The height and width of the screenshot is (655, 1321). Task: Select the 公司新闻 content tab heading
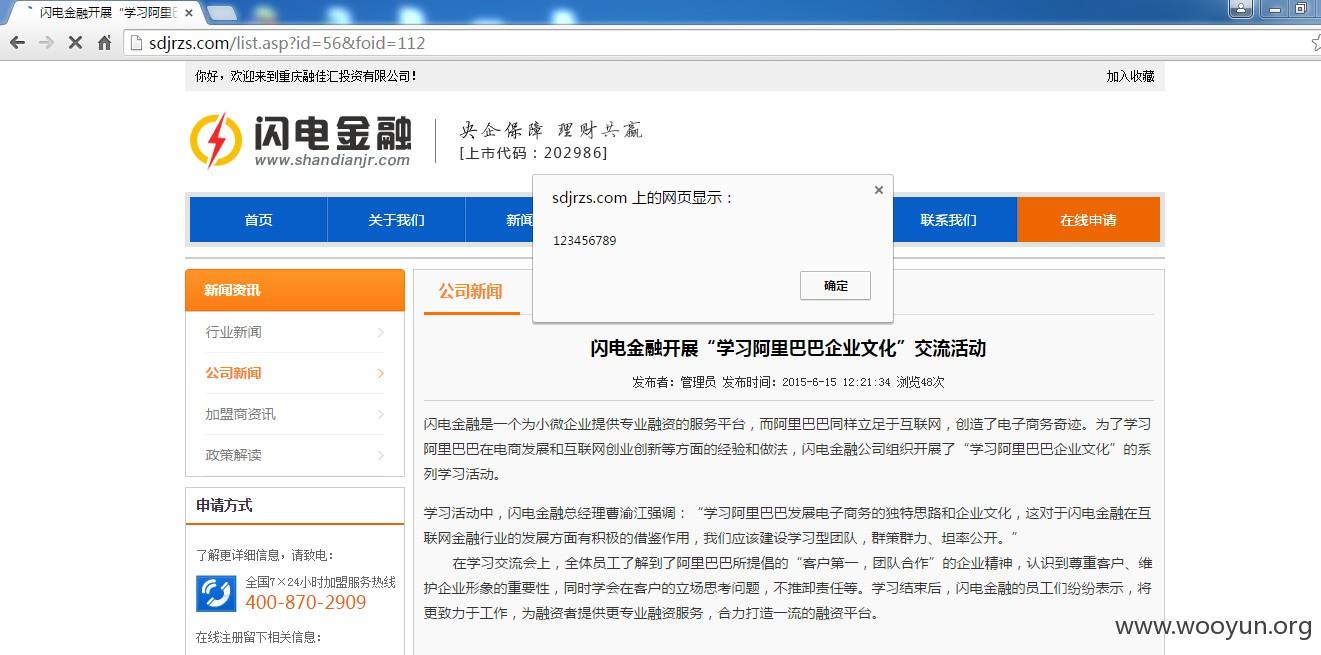470,292
